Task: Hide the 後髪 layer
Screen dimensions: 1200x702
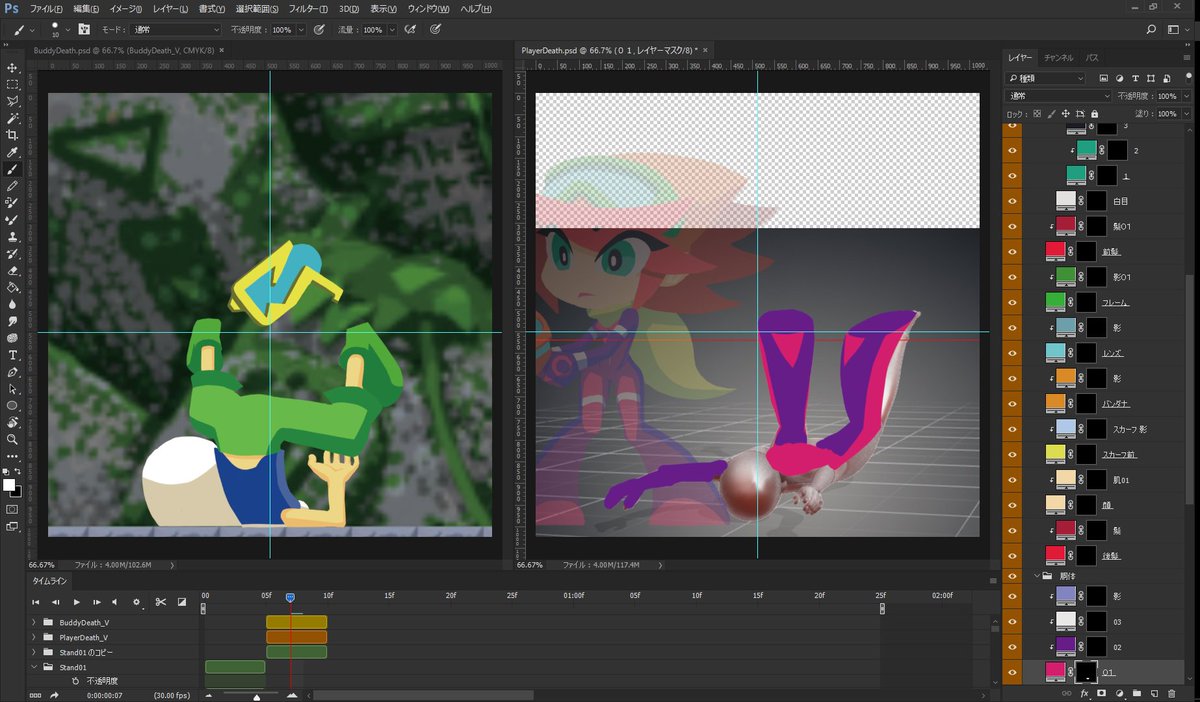Action: (x=1012, y=554)
